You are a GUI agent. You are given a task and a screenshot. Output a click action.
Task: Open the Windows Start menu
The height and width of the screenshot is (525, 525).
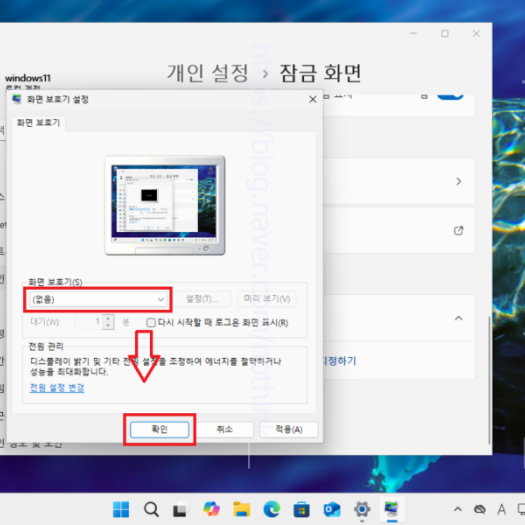[x=121, y=509]
